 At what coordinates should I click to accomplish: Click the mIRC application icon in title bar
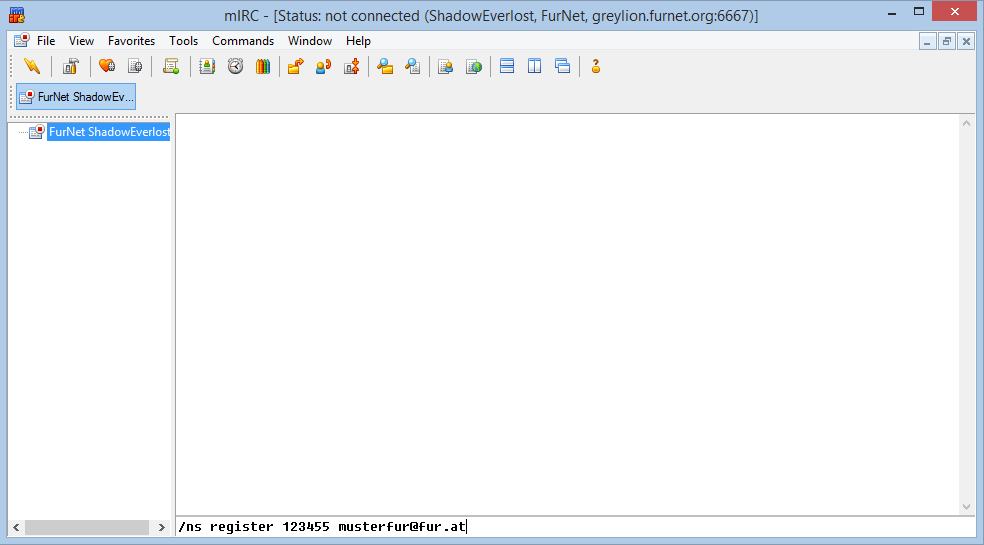[x=17, y=15]
